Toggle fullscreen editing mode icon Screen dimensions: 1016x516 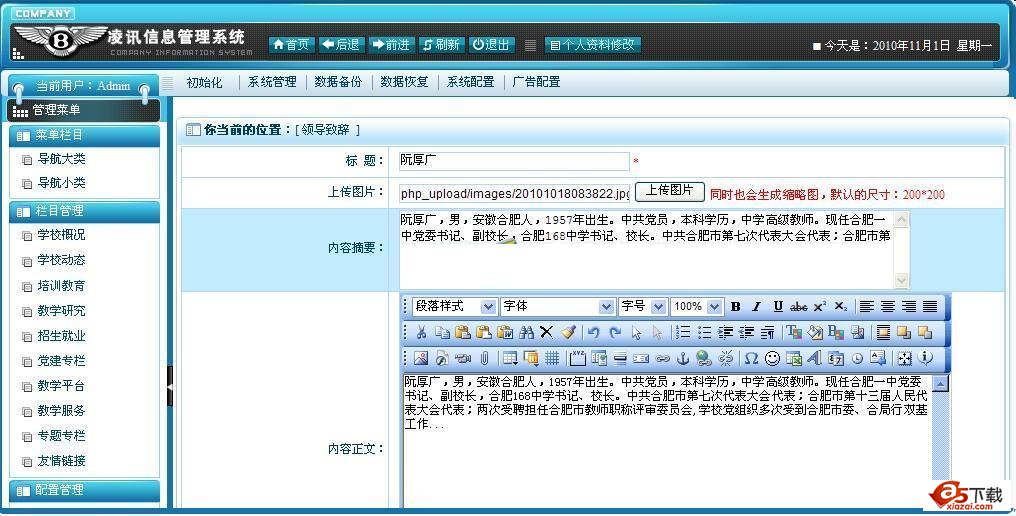tap(905, 358)
